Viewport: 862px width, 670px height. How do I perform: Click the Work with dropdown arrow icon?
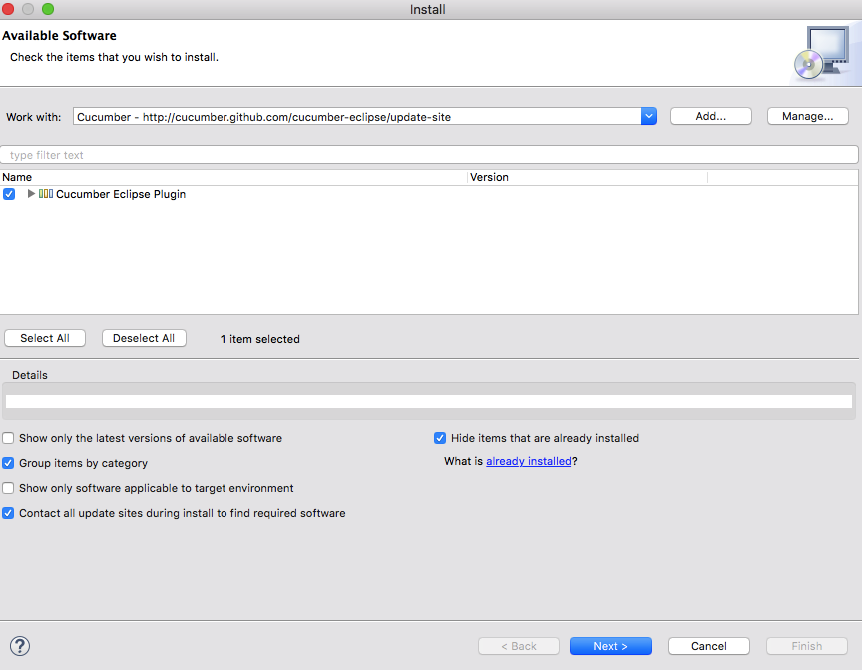[648, 115]
